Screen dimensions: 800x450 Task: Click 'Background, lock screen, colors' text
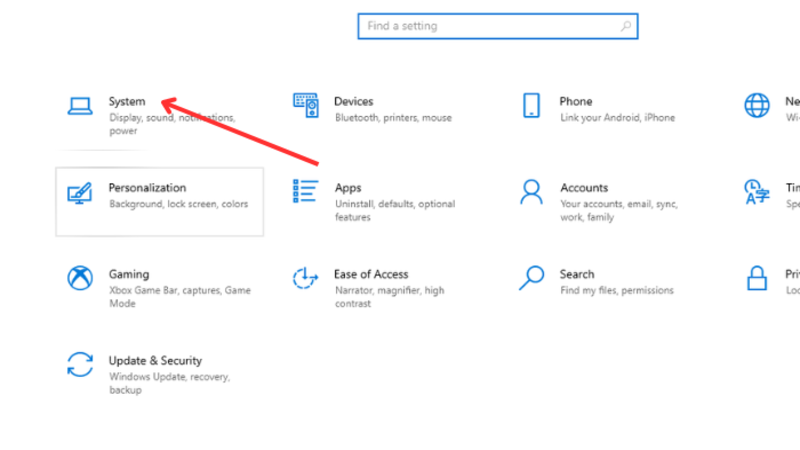(x=179, y=204)
